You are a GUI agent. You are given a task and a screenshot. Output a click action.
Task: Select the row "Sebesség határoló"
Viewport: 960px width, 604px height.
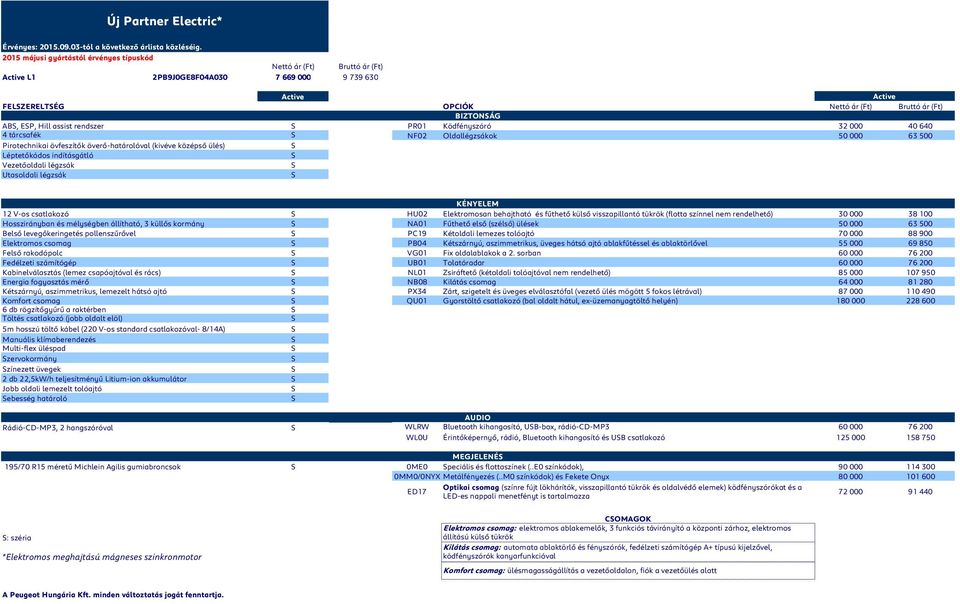[165, 398]
